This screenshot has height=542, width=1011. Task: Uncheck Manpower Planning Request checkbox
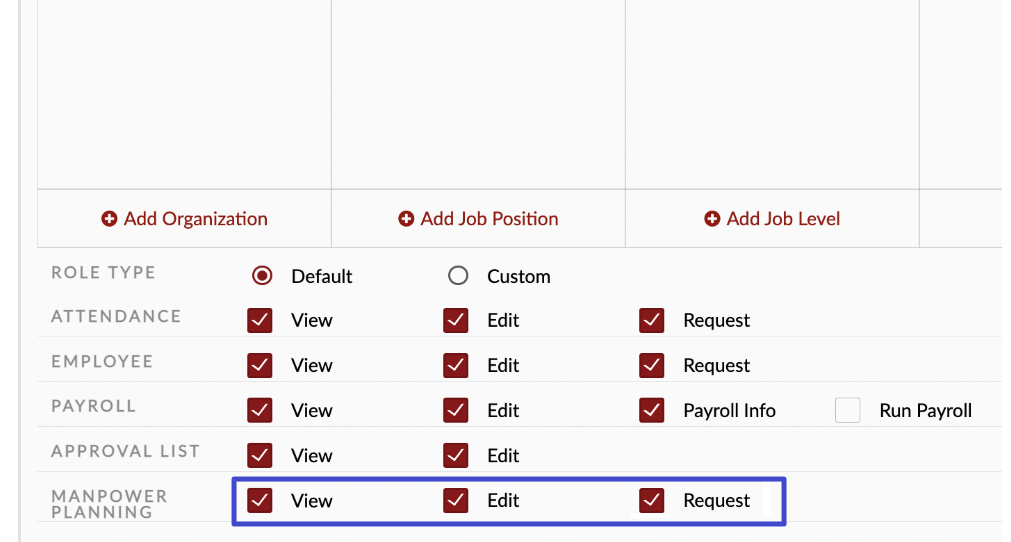(x=652, y=500)
